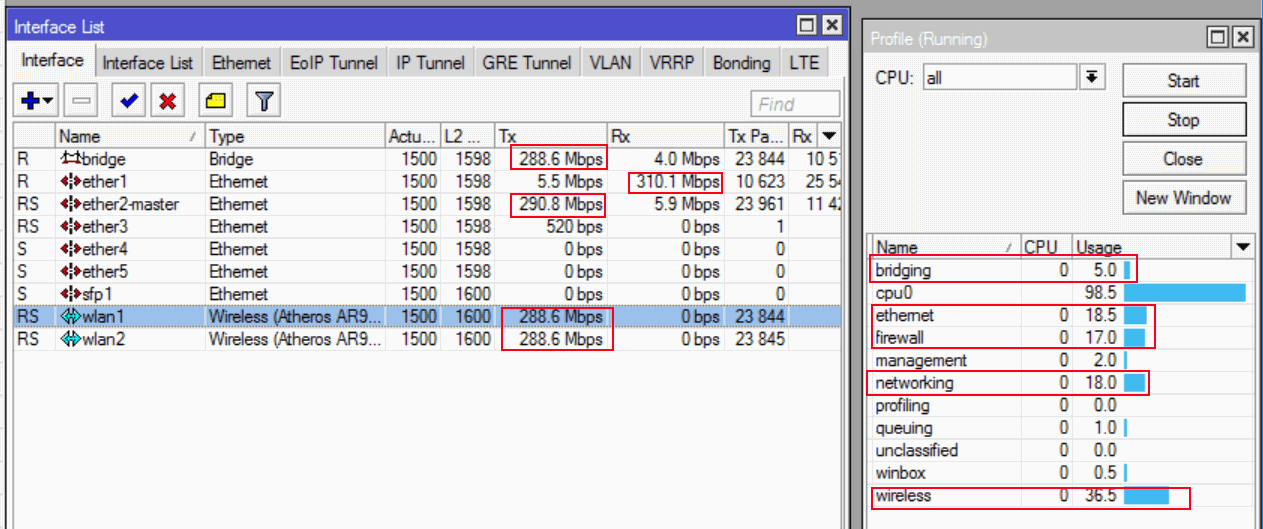Click the ether1 interface icon
1263x529 pixels.
click(70, 181)
